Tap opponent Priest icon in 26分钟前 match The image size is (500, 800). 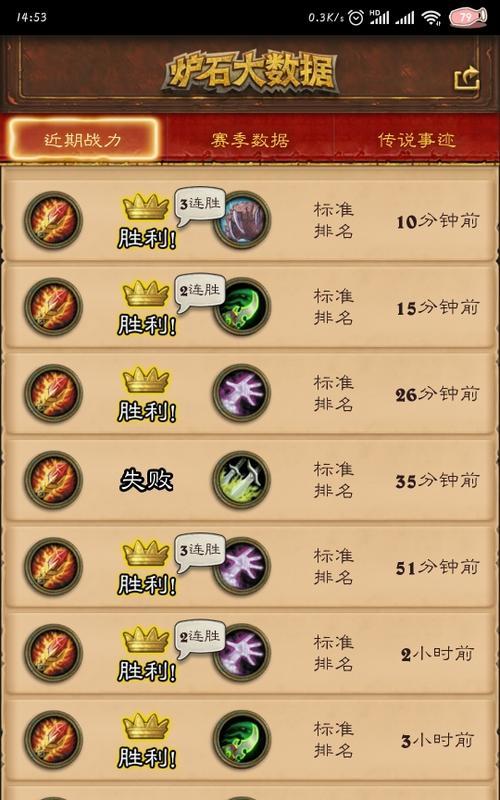(x=242, y=393)
